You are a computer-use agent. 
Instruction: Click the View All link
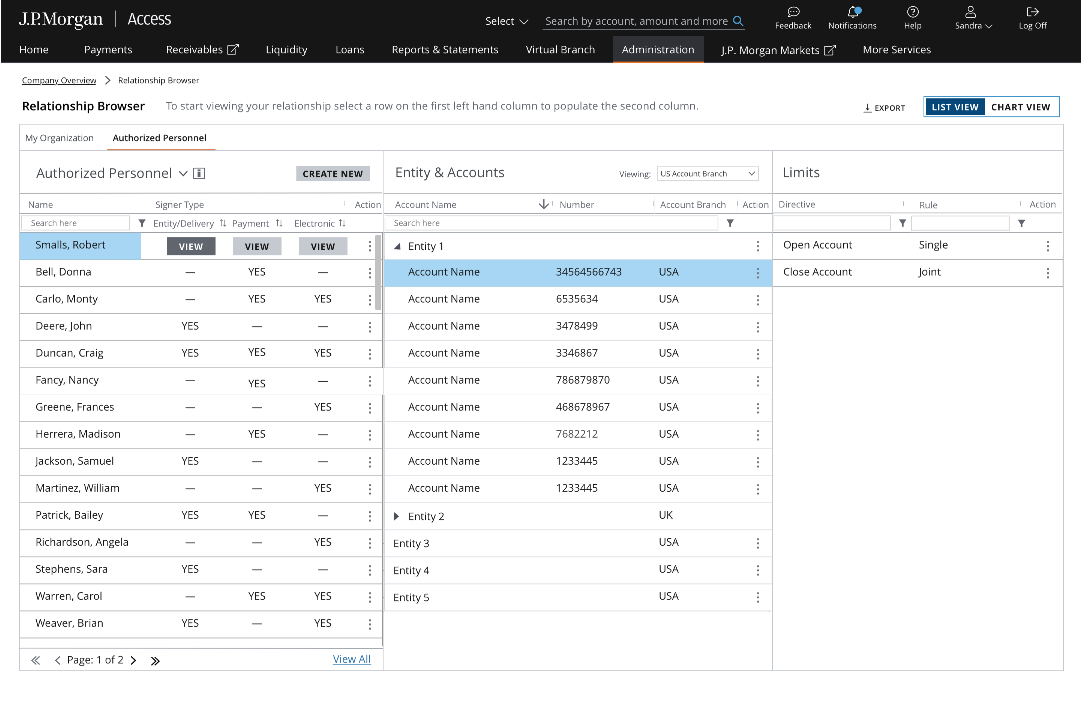[x=351, y=659]
